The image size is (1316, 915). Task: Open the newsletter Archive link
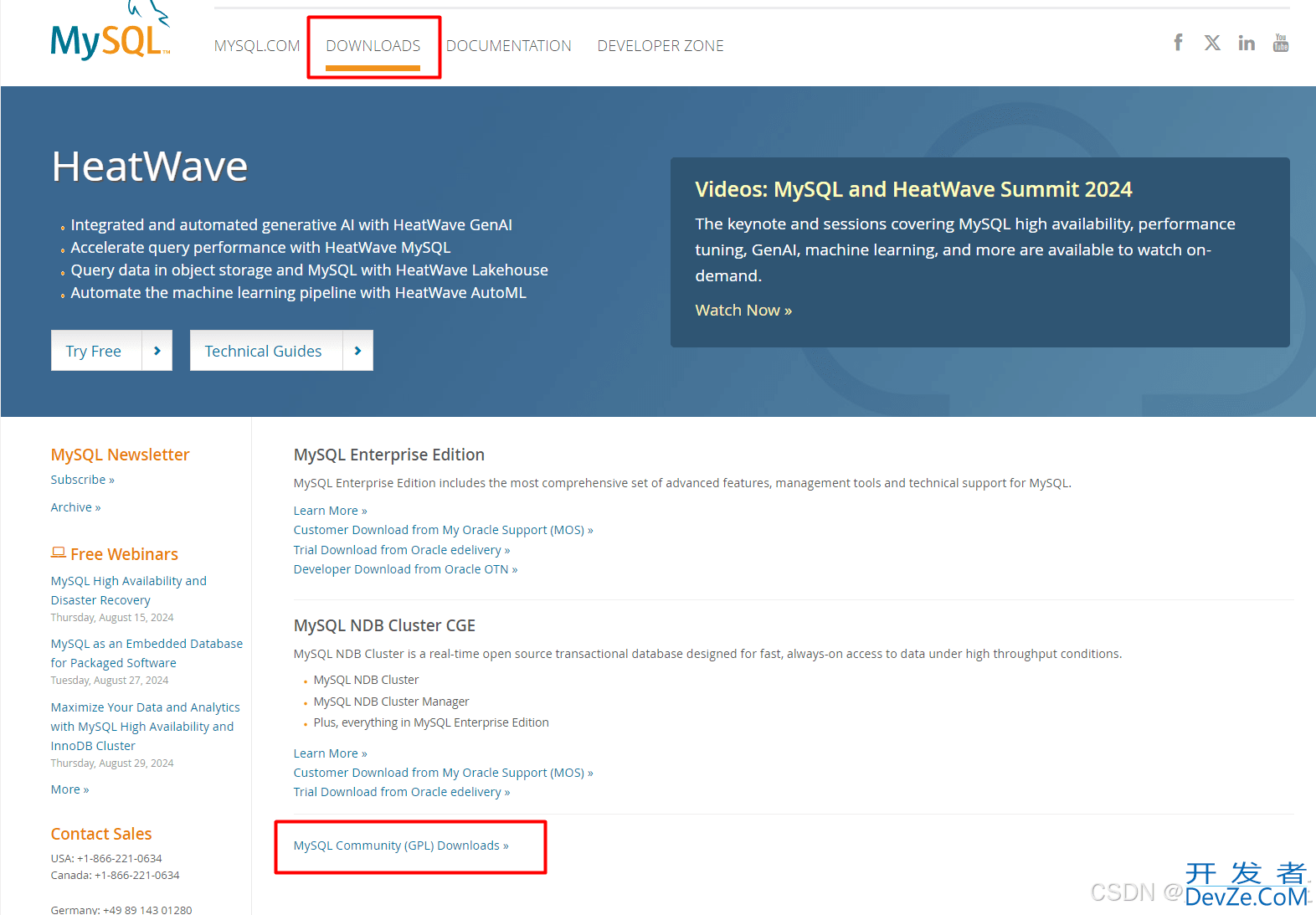75,507
